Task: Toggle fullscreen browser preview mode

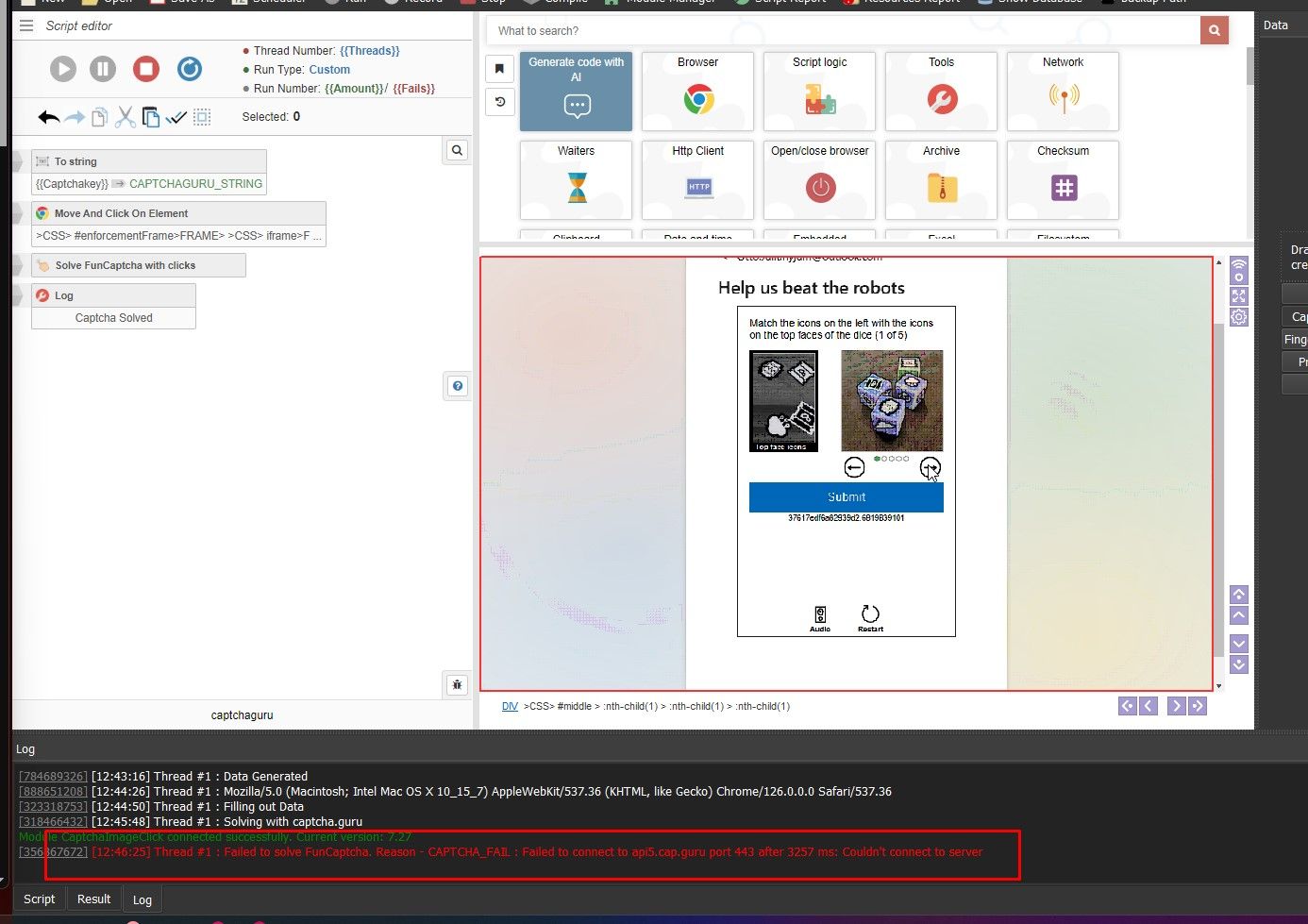Action: coord(1239,294)
